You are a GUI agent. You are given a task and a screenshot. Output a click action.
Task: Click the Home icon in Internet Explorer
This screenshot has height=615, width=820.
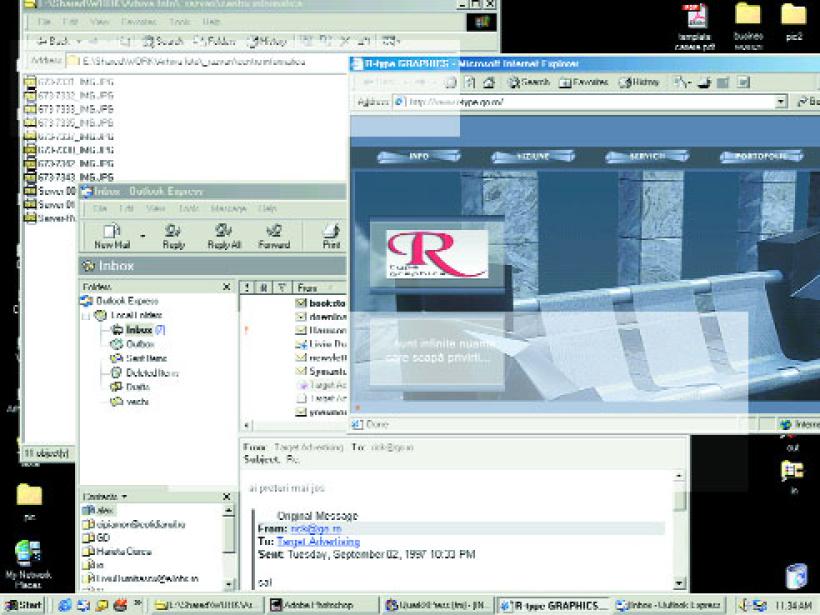click(488, 82)
